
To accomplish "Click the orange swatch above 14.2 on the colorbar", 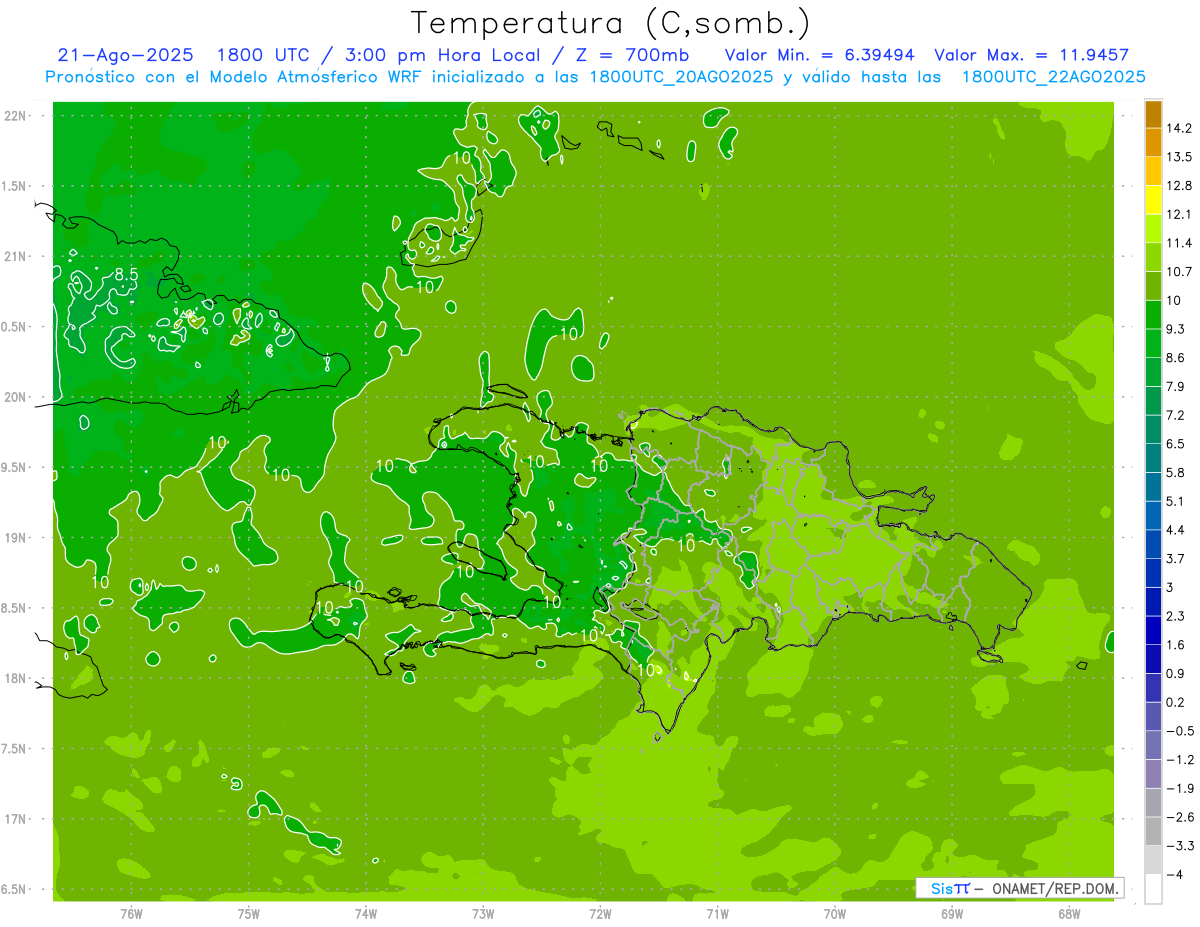I will pyautogui.click(x=1153, y=114).
